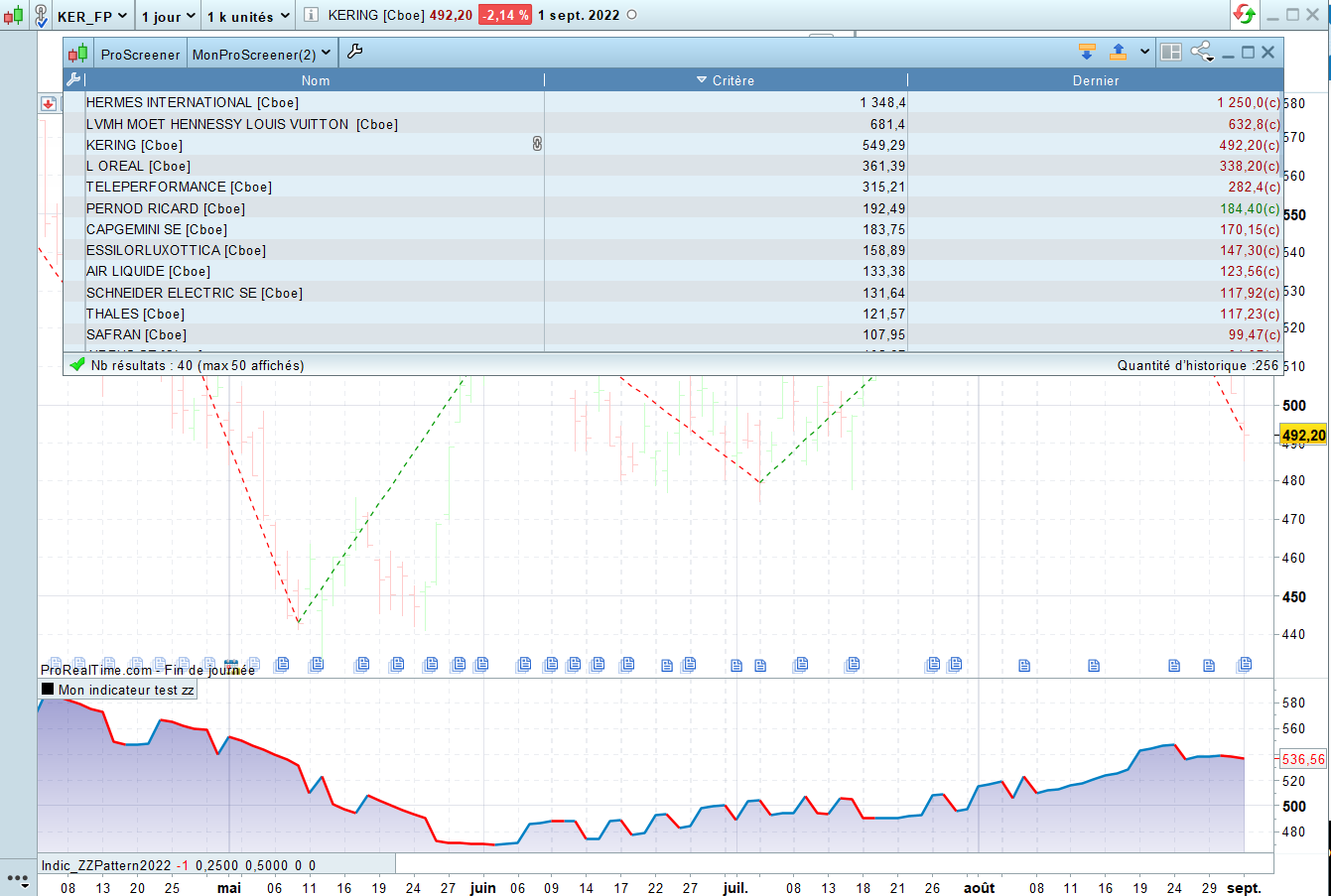Click the red download arrow icon
Image resolution: width=1331 pixels, height=896 pixels.
pos(48,103)
